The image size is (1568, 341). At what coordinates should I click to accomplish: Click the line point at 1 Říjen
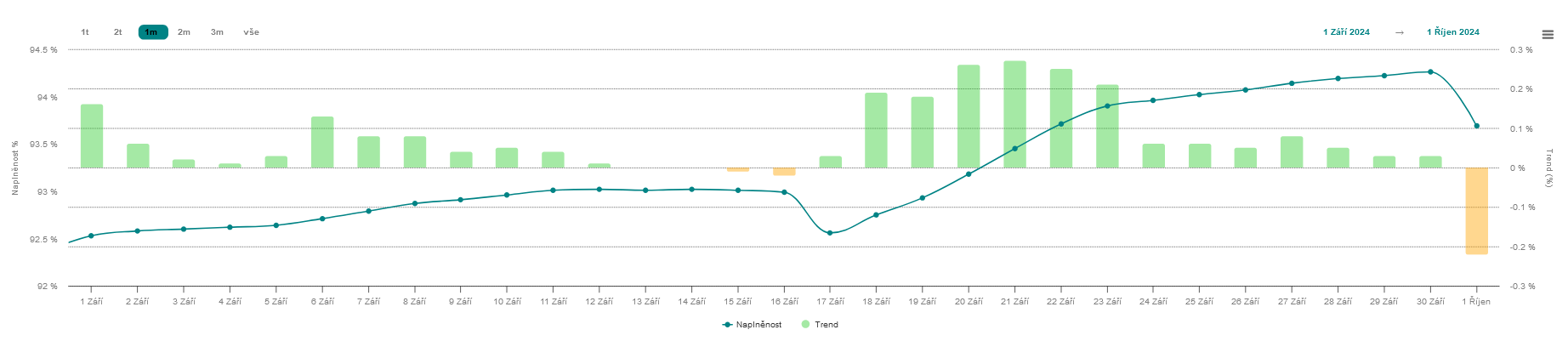pos(1476,126)
